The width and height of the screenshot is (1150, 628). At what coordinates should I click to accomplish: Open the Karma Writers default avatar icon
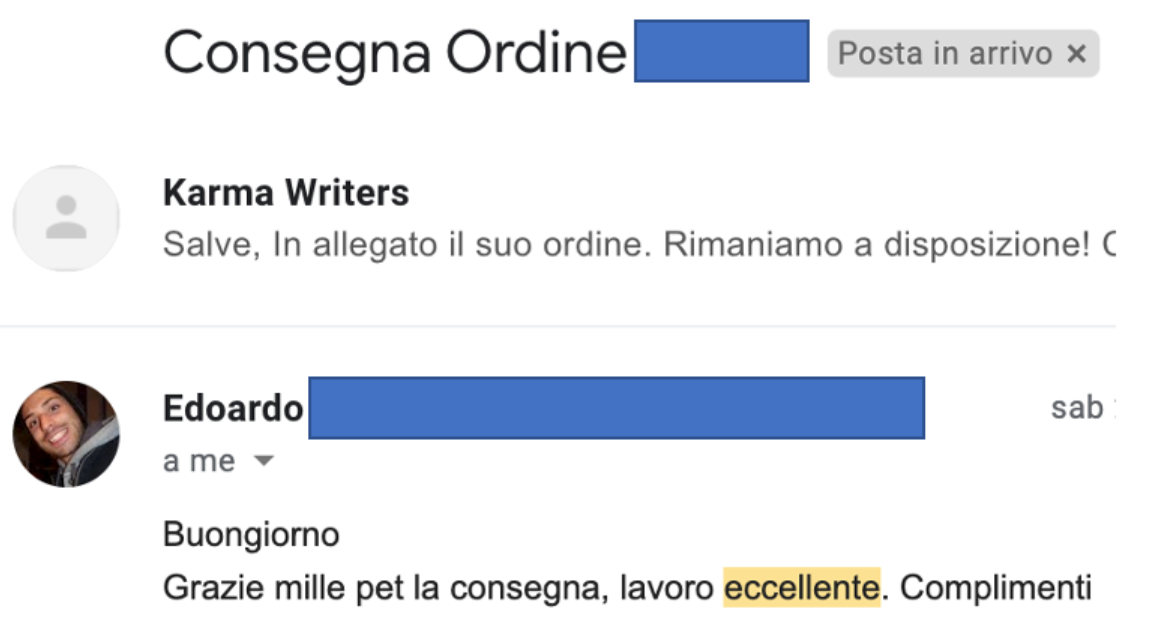click(66, 218)
